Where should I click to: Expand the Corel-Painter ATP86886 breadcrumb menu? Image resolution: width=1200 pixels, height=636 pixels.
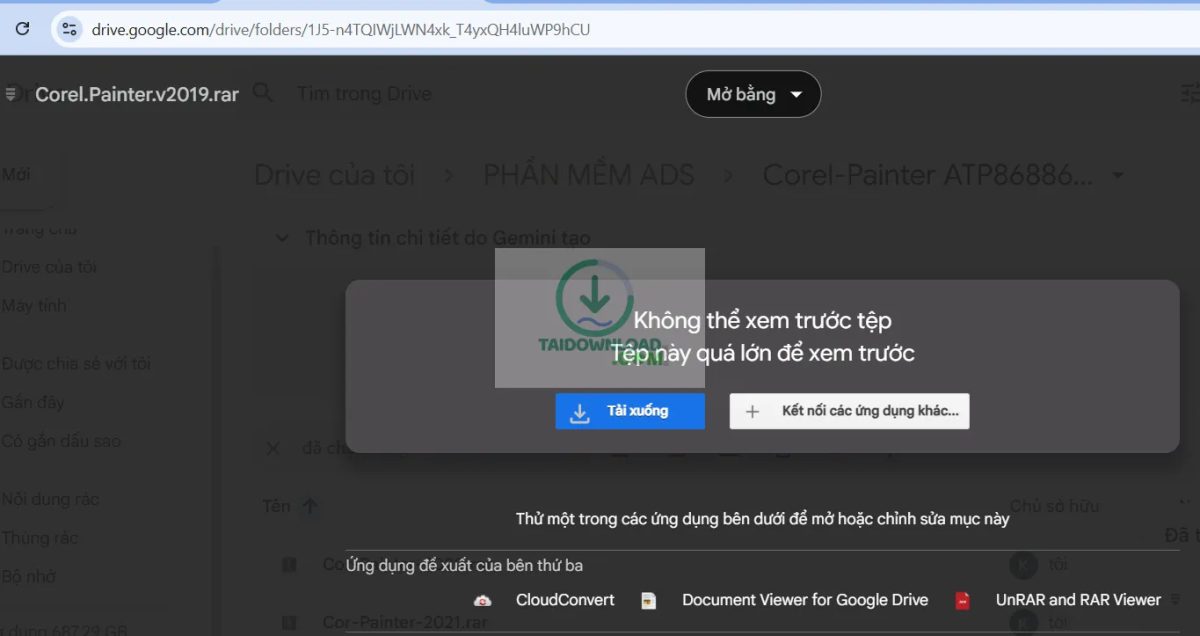(1117, 174)
